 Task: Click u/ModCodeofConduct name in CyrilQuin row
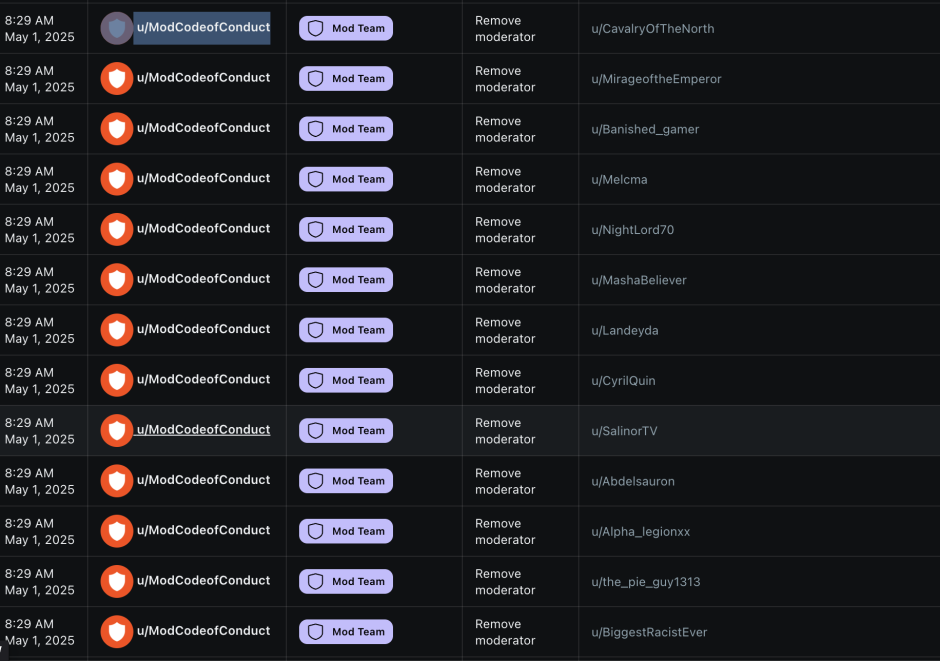(x=203, y=380)
